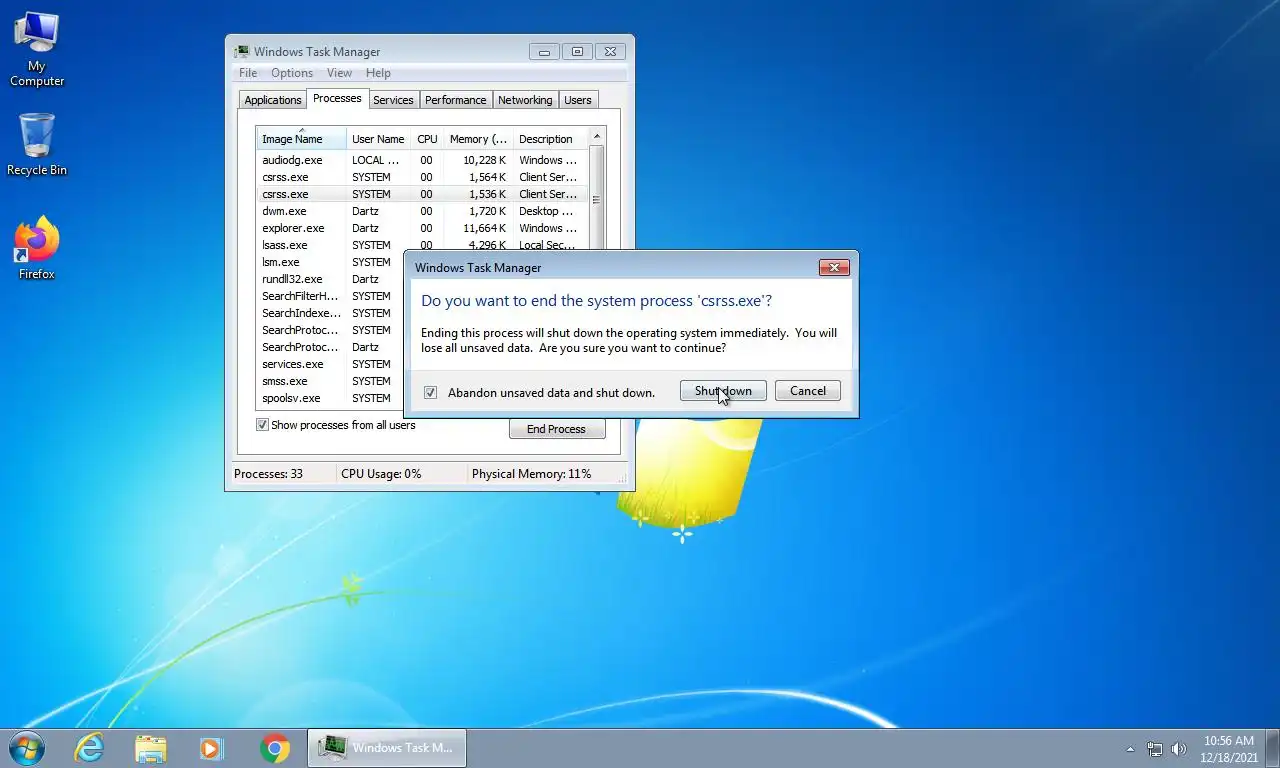This screenshot has height=768, width=1280.
Task: Click Cancel in the csrss.exe dialog
Action: point(808,391)
